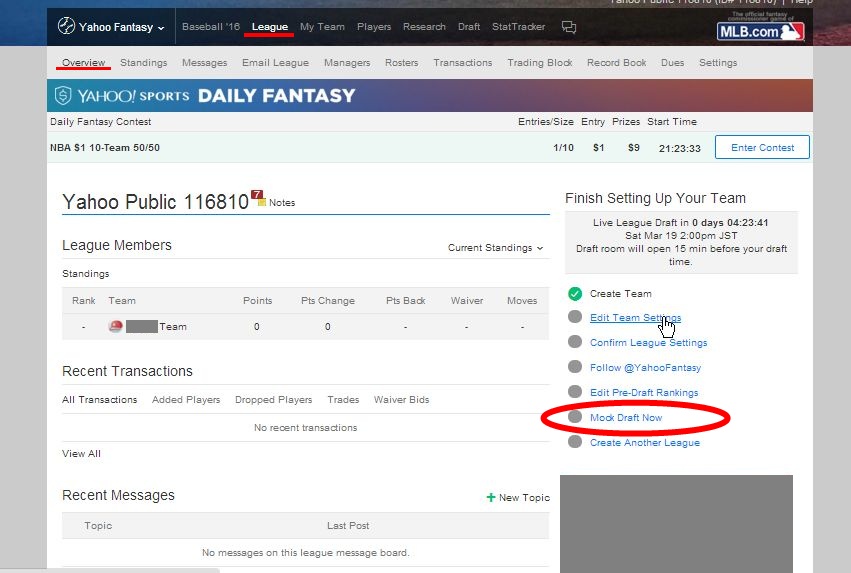Open the Confirm League Settings link
This screenshot has height=573, width=851.
click(648, 342)
